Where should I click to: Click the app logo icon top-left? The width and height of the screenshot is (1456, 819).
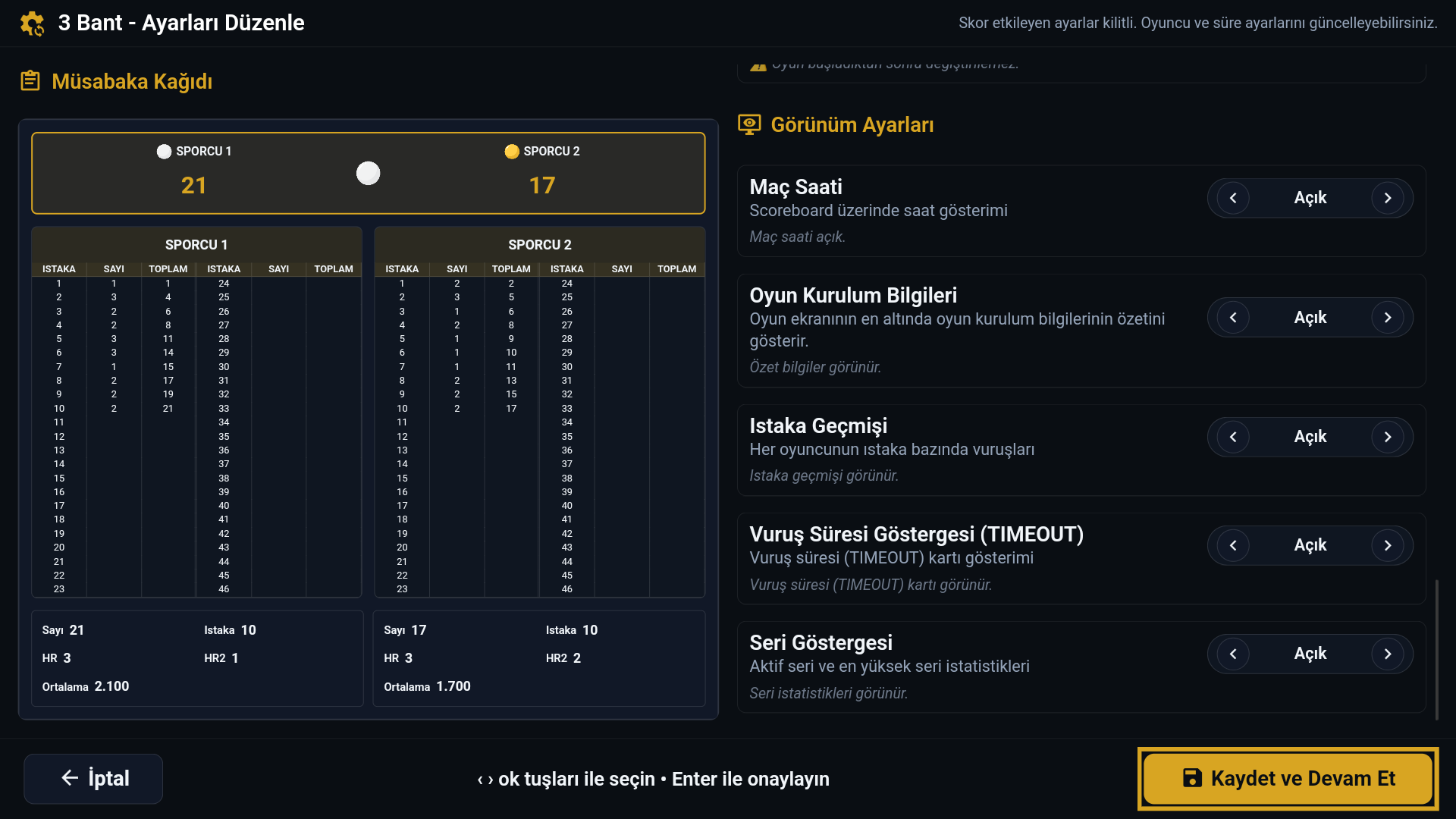point(32,24)
